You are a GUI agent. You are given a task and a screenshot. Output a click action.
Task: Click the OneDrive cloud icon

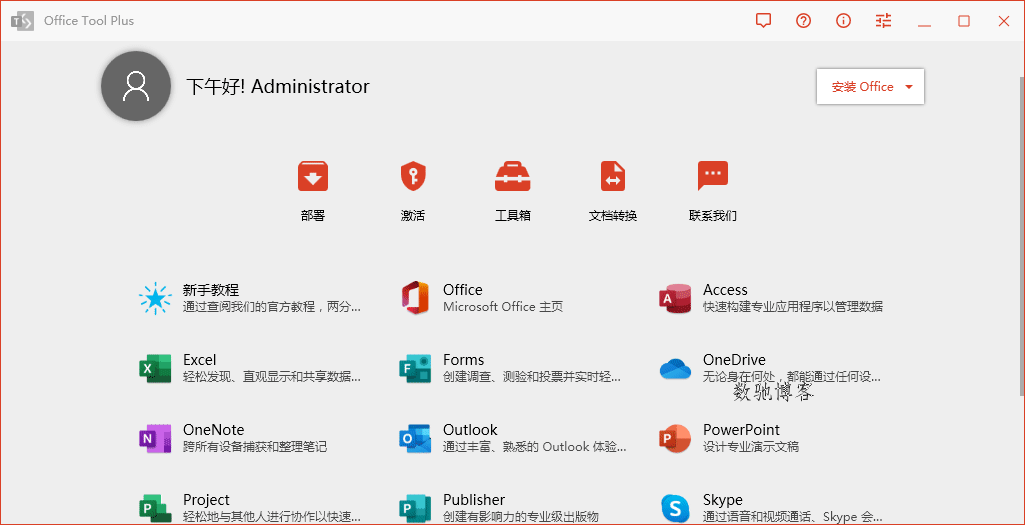click(x=675, y=369)
